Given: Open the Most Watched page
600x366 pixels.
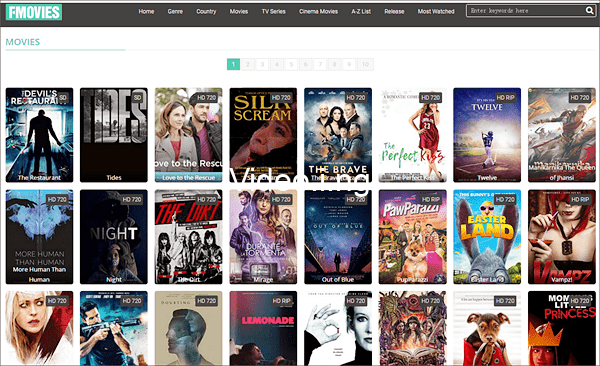Looking at the screenshot, I should coord(436,11).
